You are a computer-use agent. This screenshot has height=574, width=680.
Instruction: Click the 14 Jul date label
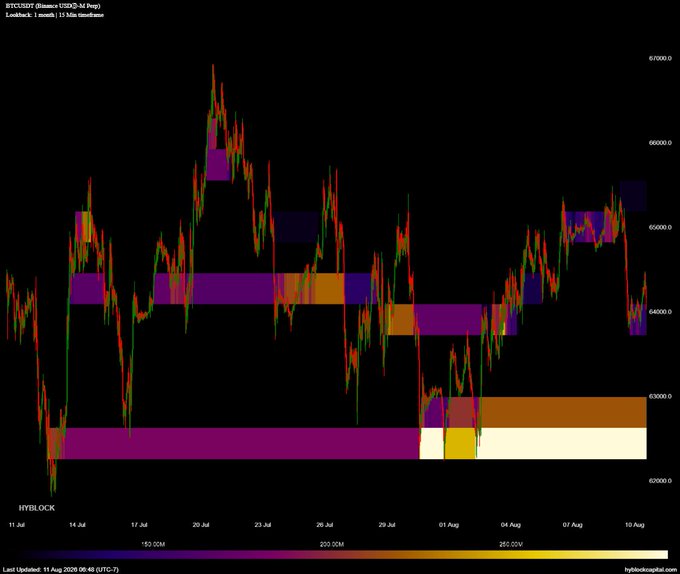pos(78,525)
